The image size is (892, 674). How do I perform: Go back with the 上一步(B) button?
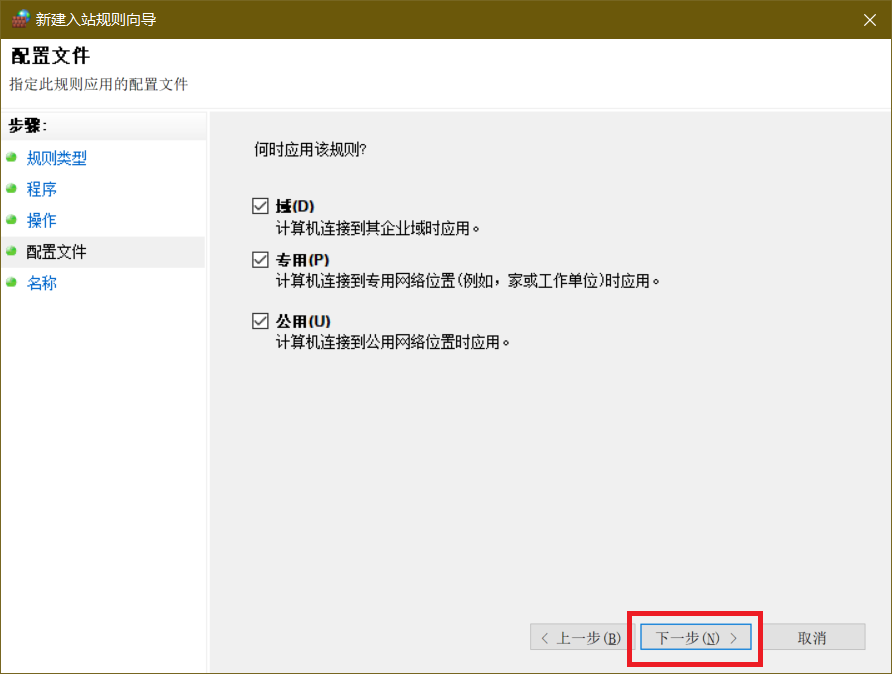580,638
